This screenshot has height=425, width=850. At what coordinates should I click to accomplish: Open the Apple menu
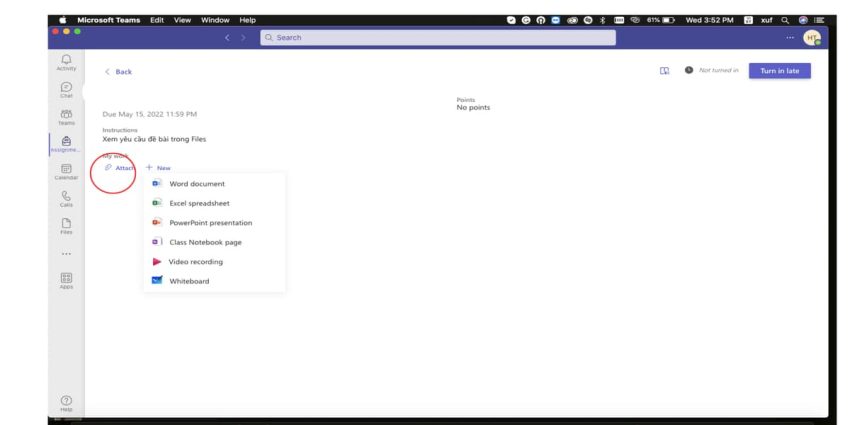pos(62,20)
